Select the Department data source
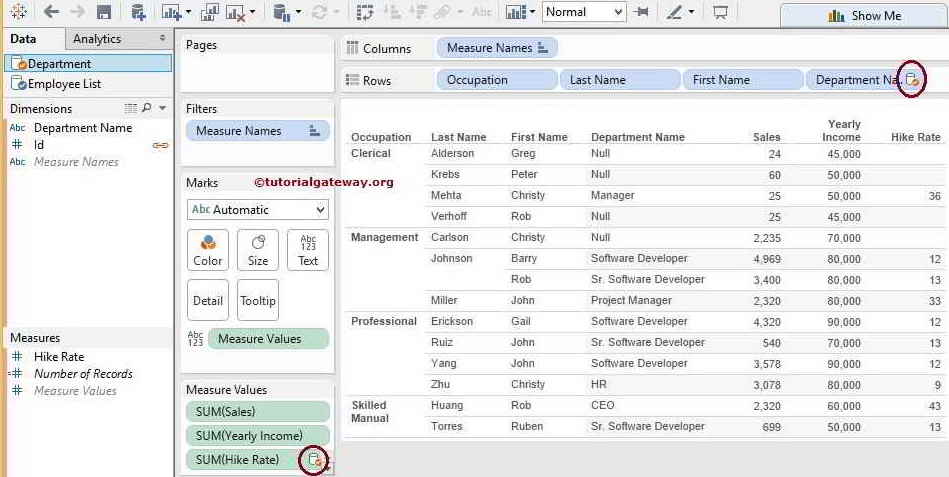The height and width of the screenshot is (477, 949). [88, 64]
